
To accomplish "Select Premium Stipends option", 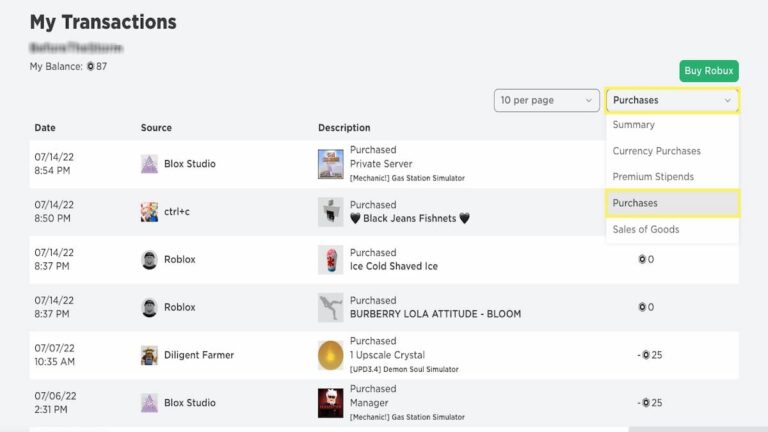I will pos(653,177).
